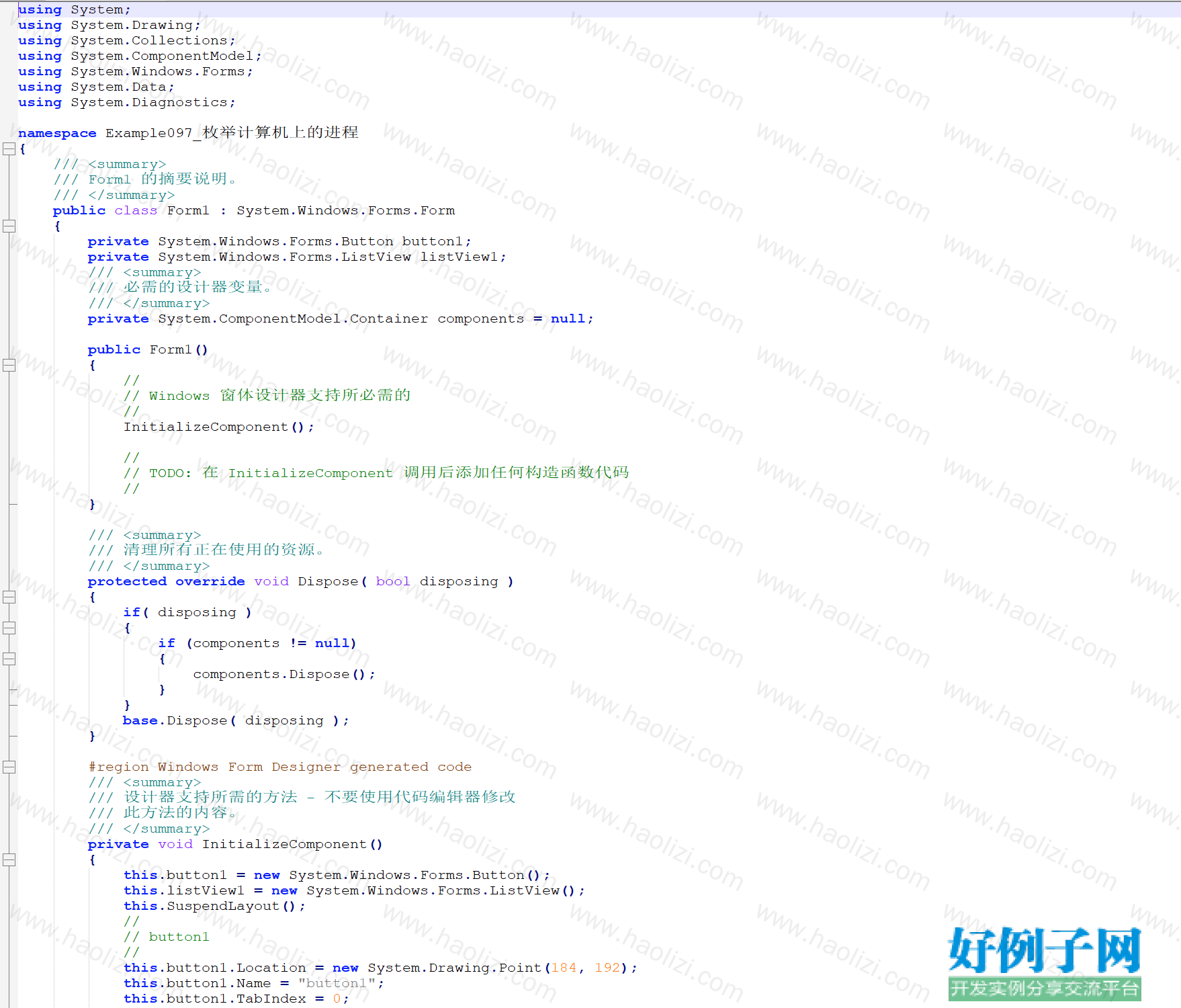The height and width of the screenshot is (1008, 1181).
Task: Collapse the Windows Form Designer generated code region
Action: click(9, 767)
